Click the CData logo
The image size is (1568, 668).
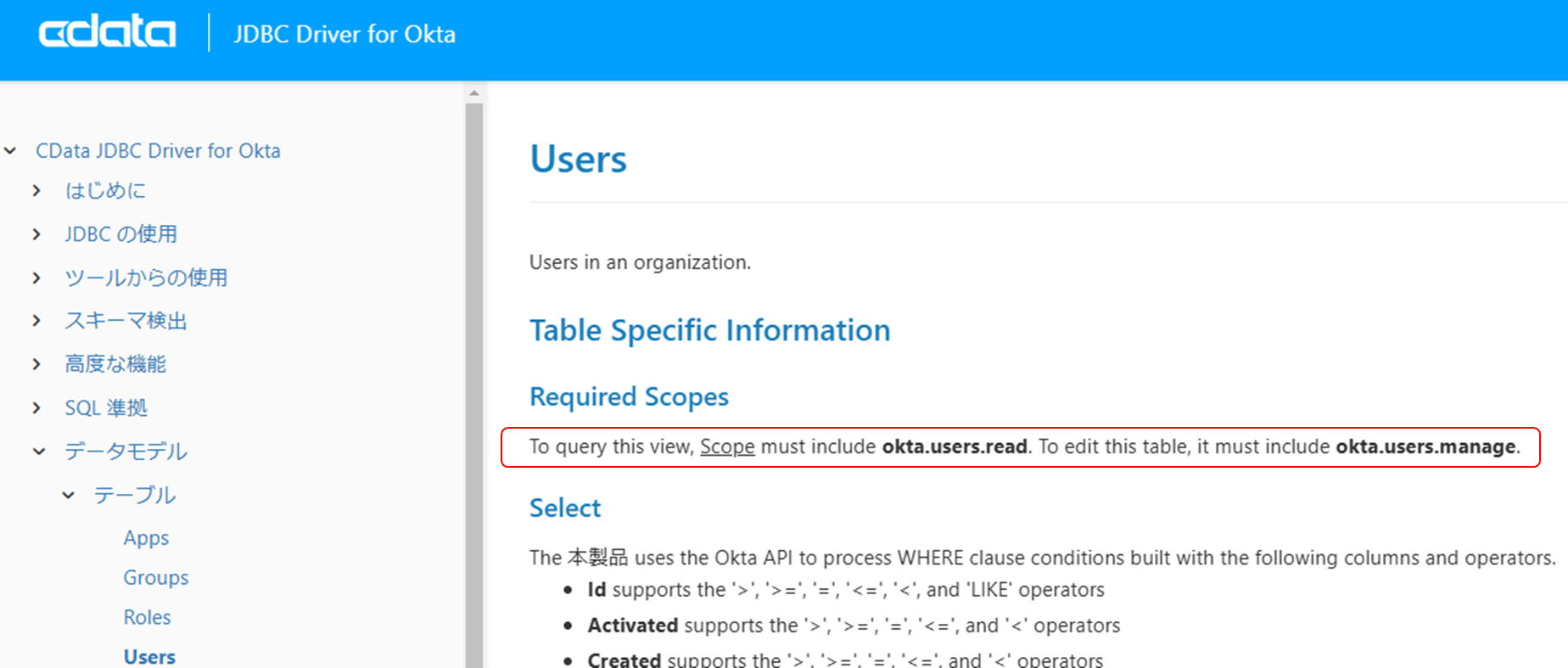point(107,33)
